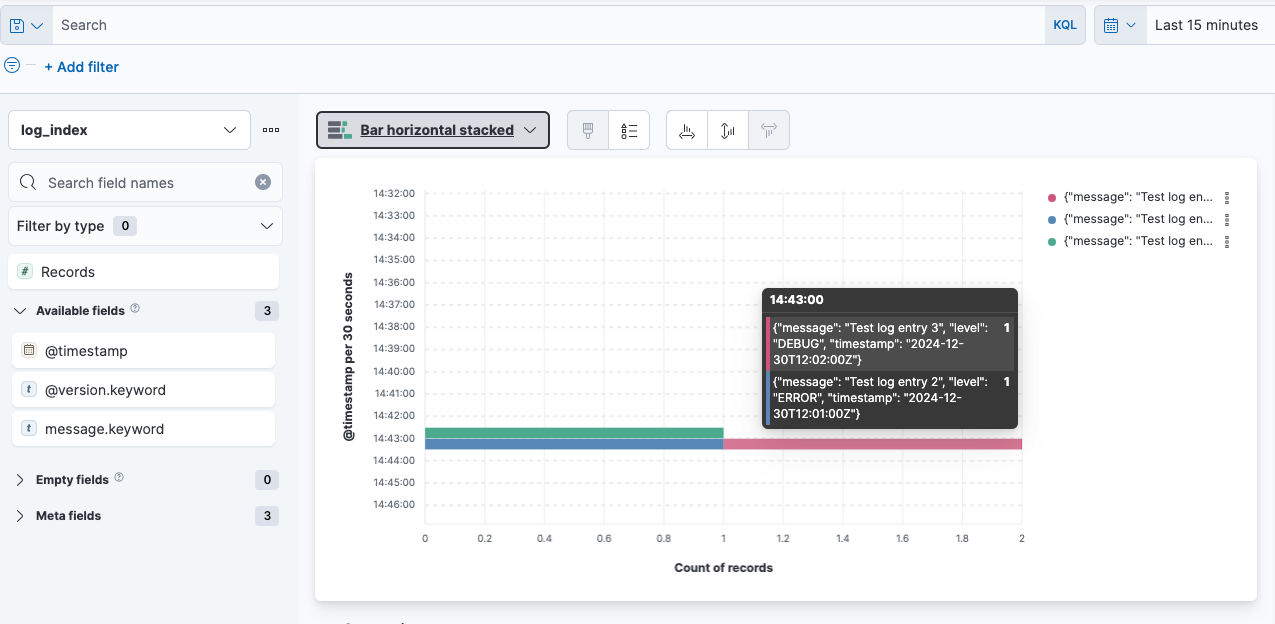1275x624 pixels.
Task: Show info icon for Empty fields
Action: pyautogui.click(x=119, y=478)
